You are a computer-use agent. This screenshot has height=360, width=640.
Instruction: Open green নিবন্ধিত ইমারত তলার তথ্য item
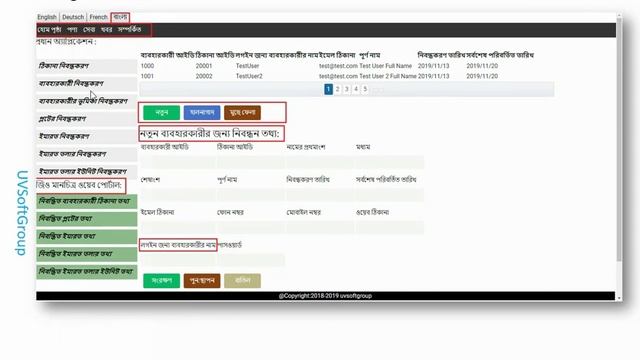[x=87, y=254]
